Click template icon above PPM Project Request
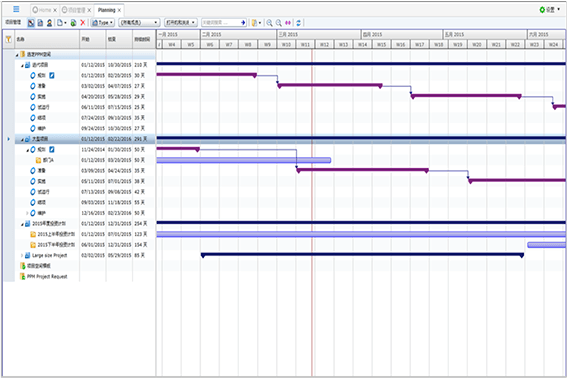The height and width of the screenshot is (380, 568). tap(22, 266)
